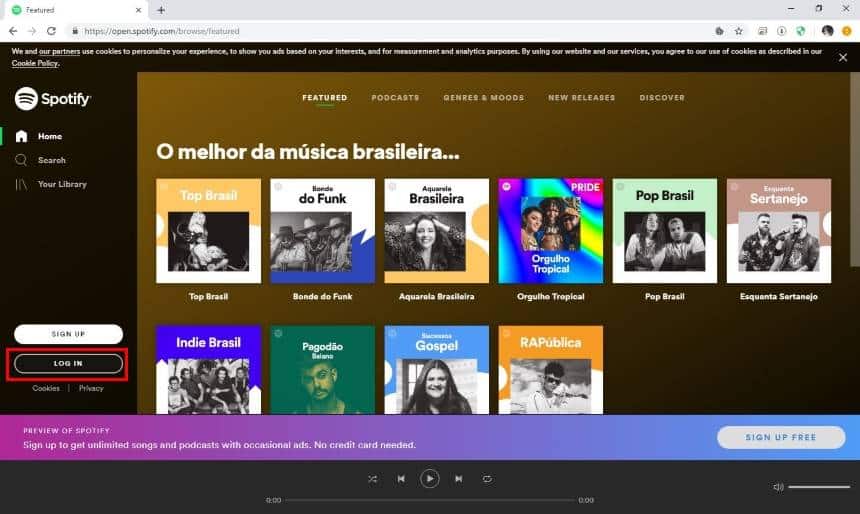Open the Privacy link in the sidebar
The height and width of the screenshot is (514, 860).
(x=91, y=388)
